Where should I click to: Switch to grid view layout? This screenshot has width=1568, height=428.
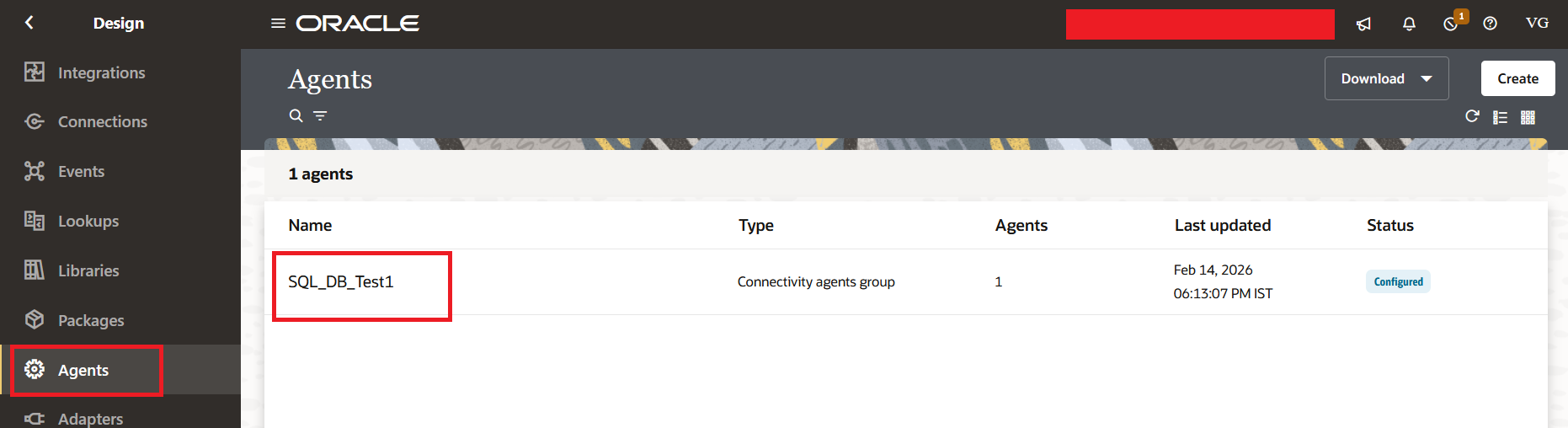1528,117
